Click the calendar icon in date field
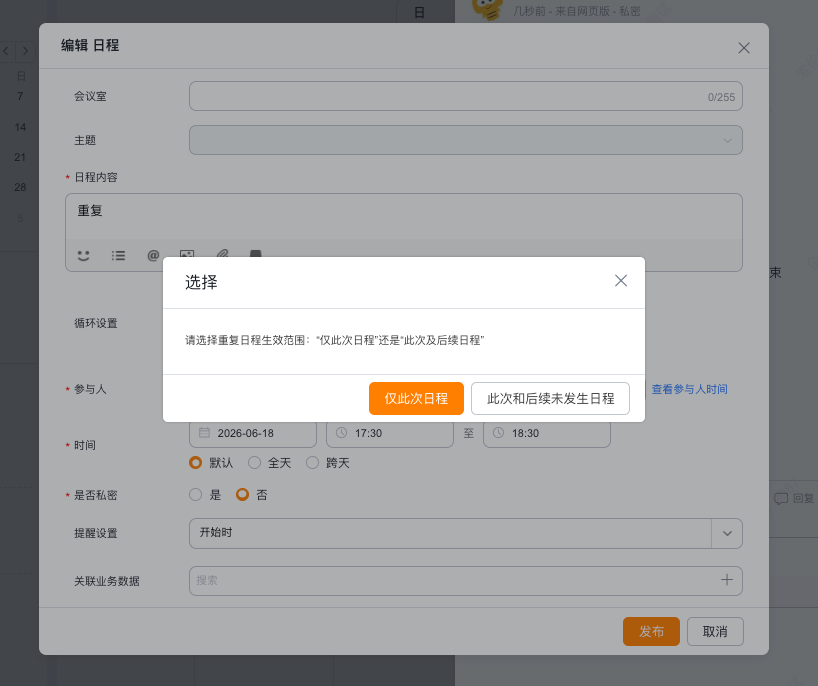Image resolution: width=818 pixels, height=686 pixels. pos(204,432)
